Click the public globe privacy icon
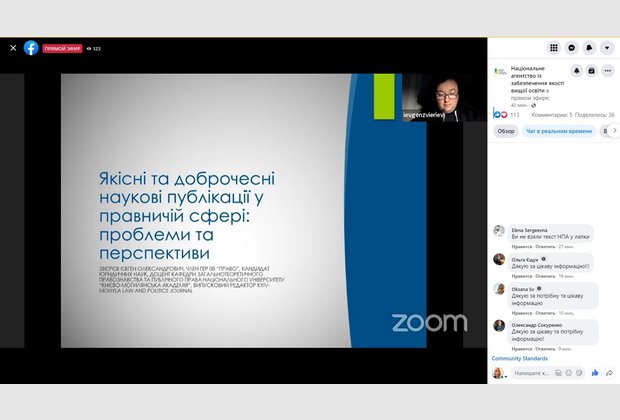 pos(534,105)
